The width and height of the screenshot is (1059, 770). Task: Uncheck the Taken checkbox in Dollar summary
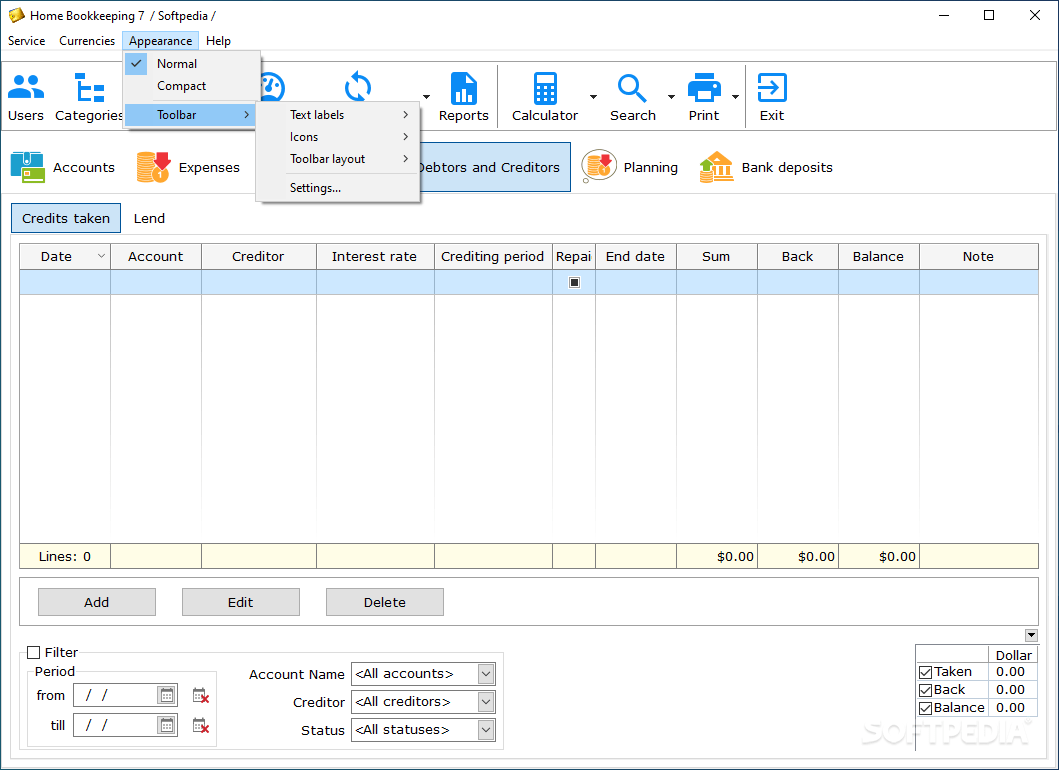[x=925, y=671]
